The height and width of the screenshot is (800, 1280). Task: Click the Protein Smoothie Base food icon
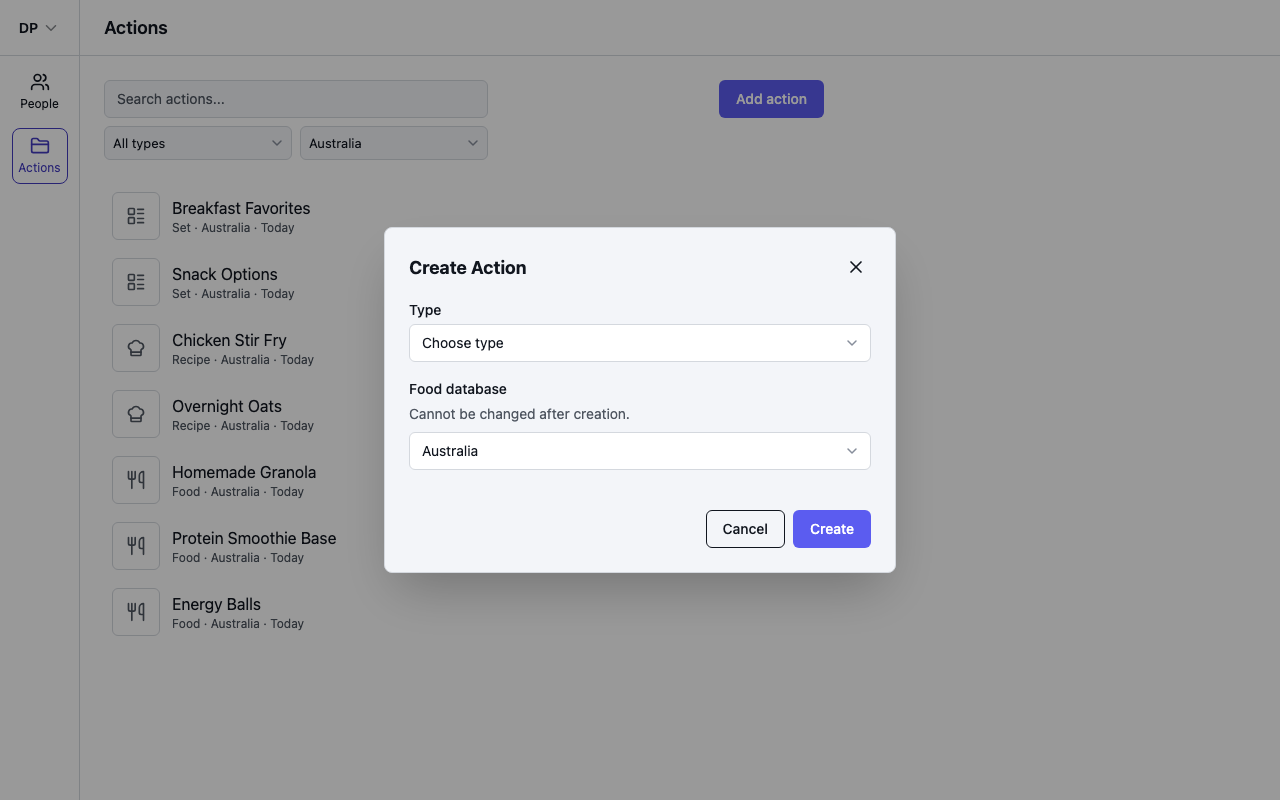click(136, 546)
